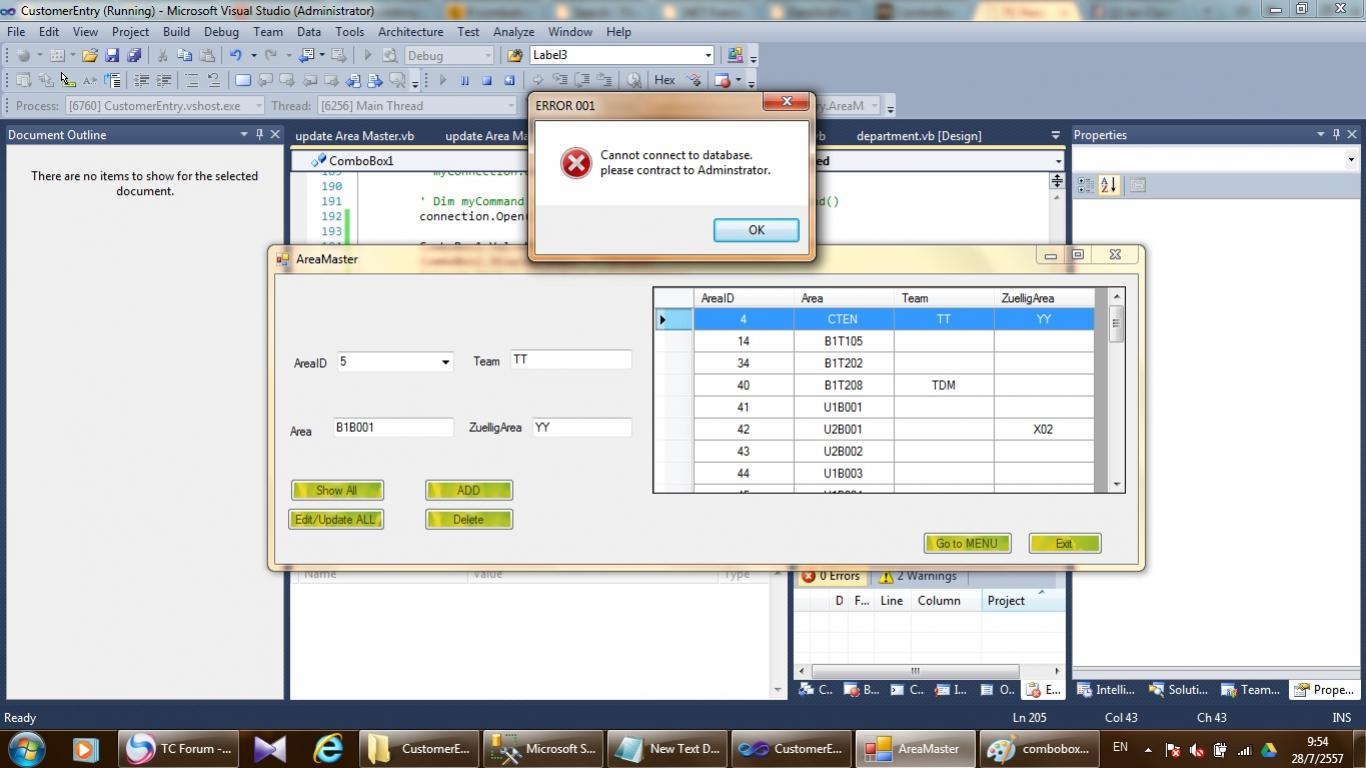Image resolution: width=1366 pixels, height=768 pixels.
Task: Click the Categorized view icon in Properties panel
Action: (x=1086, y=185)
